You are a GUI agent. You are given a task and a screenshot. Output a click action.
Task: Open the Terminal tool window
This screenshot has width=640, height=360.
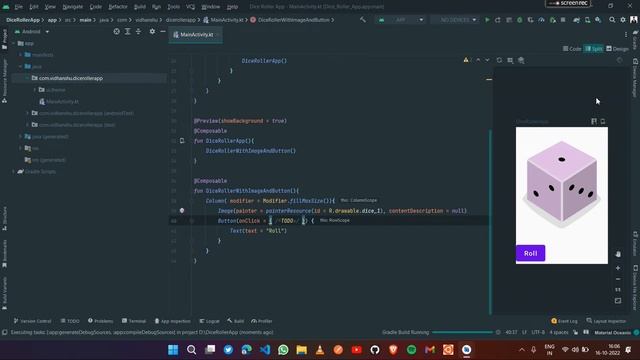pos(134,321)
